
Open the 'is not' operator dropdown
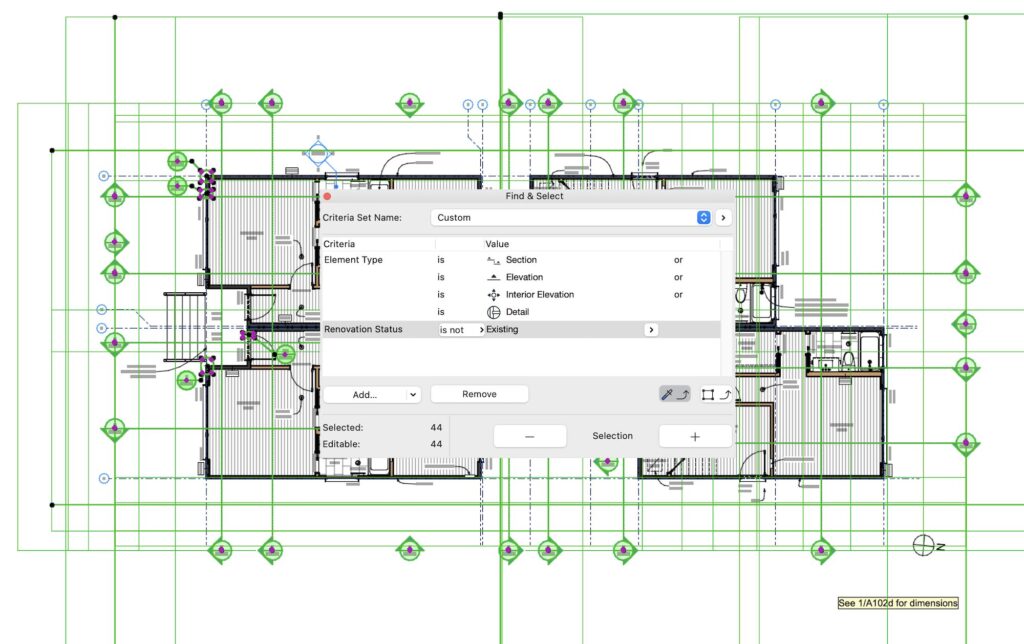(x=461, y=329)
